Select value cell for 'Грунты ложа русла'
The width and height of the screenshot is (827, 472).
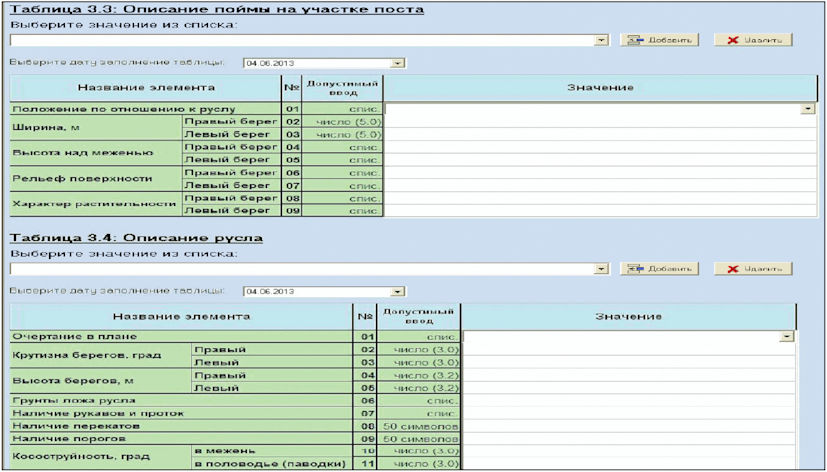pos(628,400)
